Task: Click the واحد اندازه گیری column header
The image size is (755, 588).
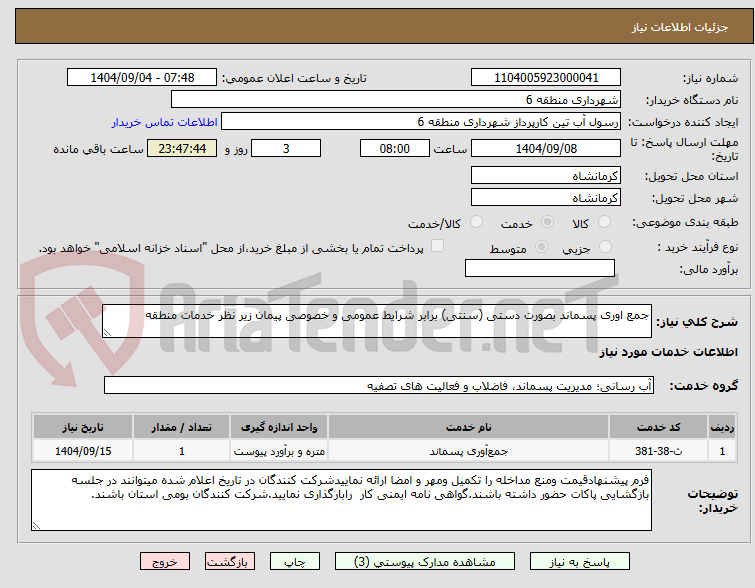Action: (x=279, y=427)
